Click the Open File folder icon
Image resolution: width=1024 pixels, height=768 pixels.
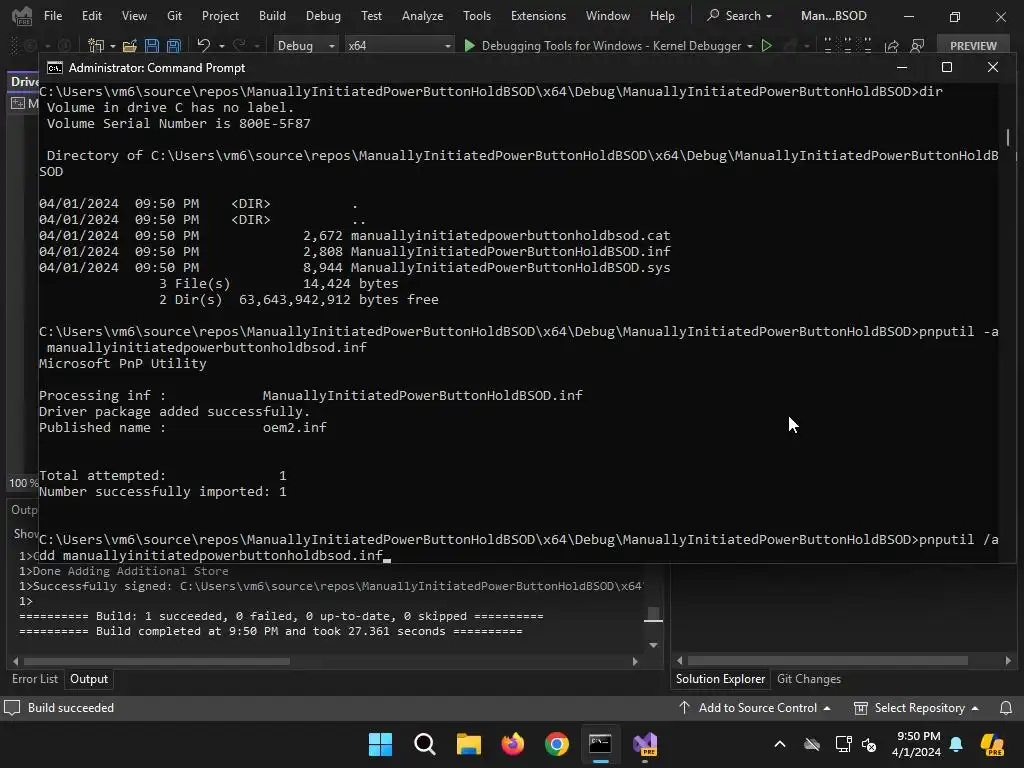point(130,46)
